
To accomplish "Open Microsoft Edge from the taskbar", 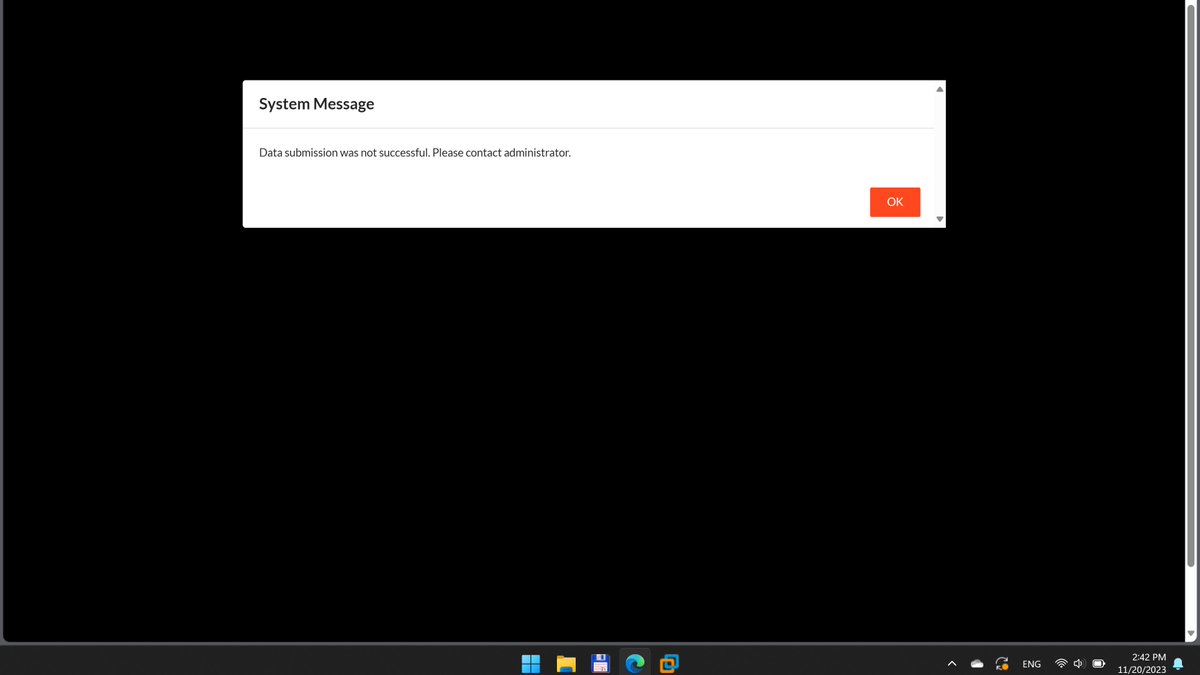I will point(636,663).
